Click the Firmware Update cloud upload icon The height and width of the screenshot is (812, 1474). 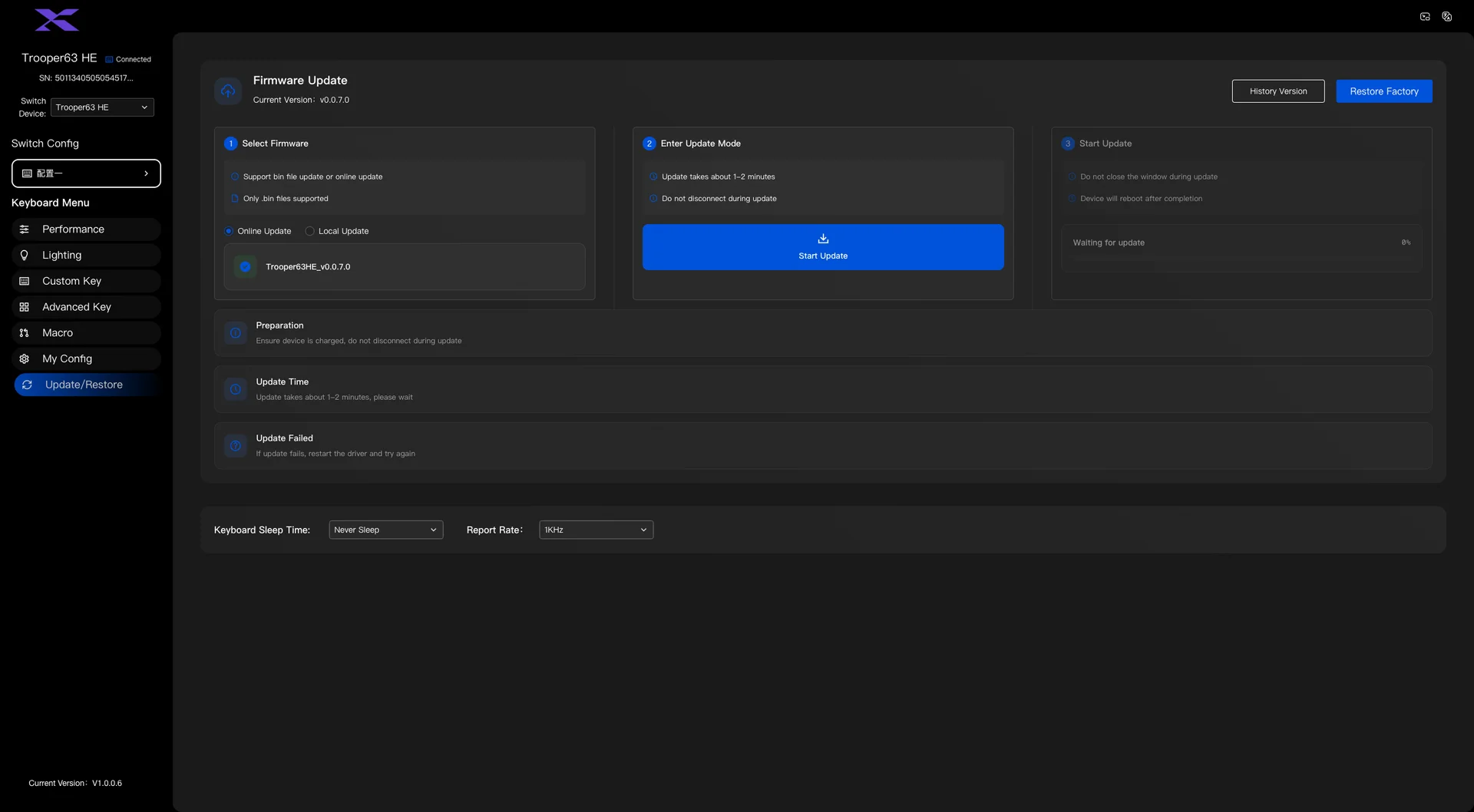tap(228, 91)
